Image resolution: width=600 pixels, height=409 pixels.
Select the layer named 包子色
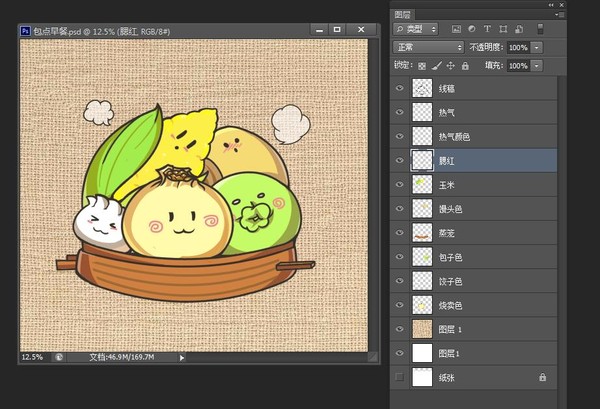pyautogui.click(x=483, y=257)
